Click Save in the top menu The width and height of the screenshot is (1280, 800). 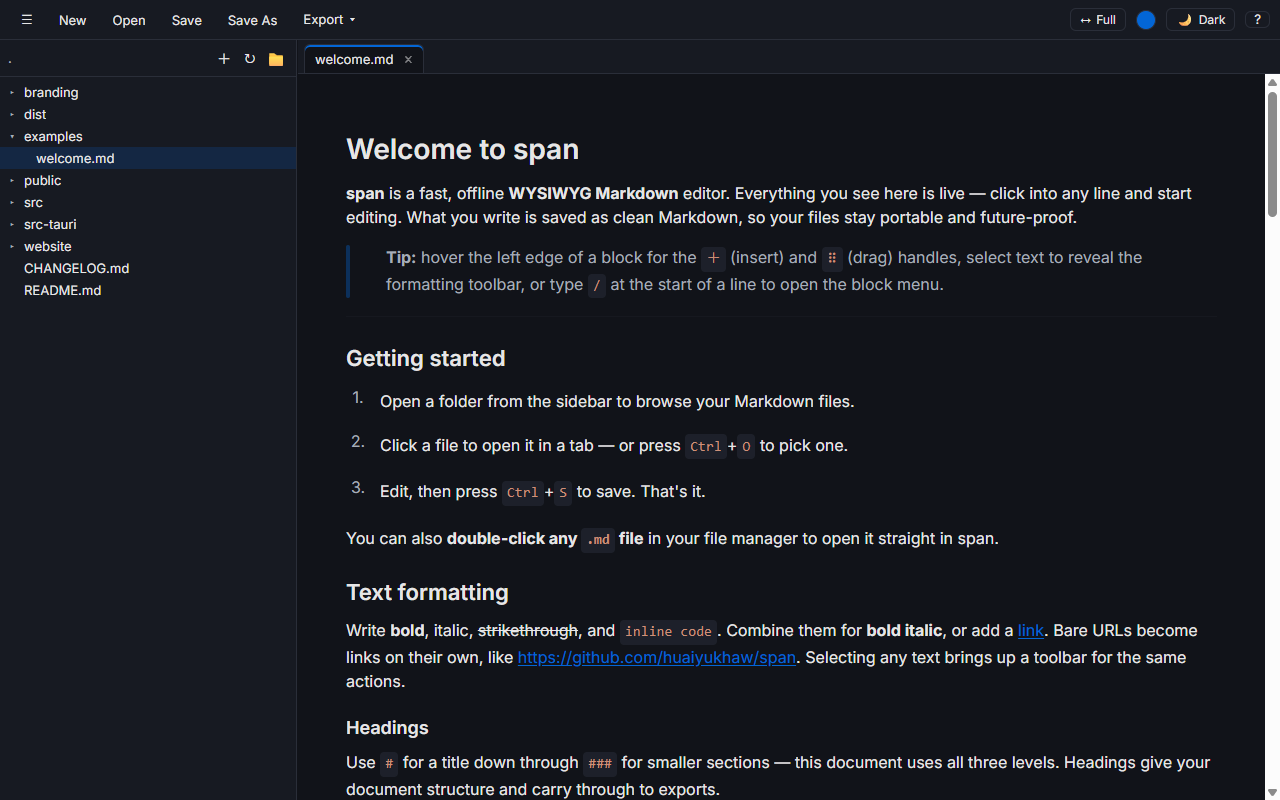[x=187, y=20]
